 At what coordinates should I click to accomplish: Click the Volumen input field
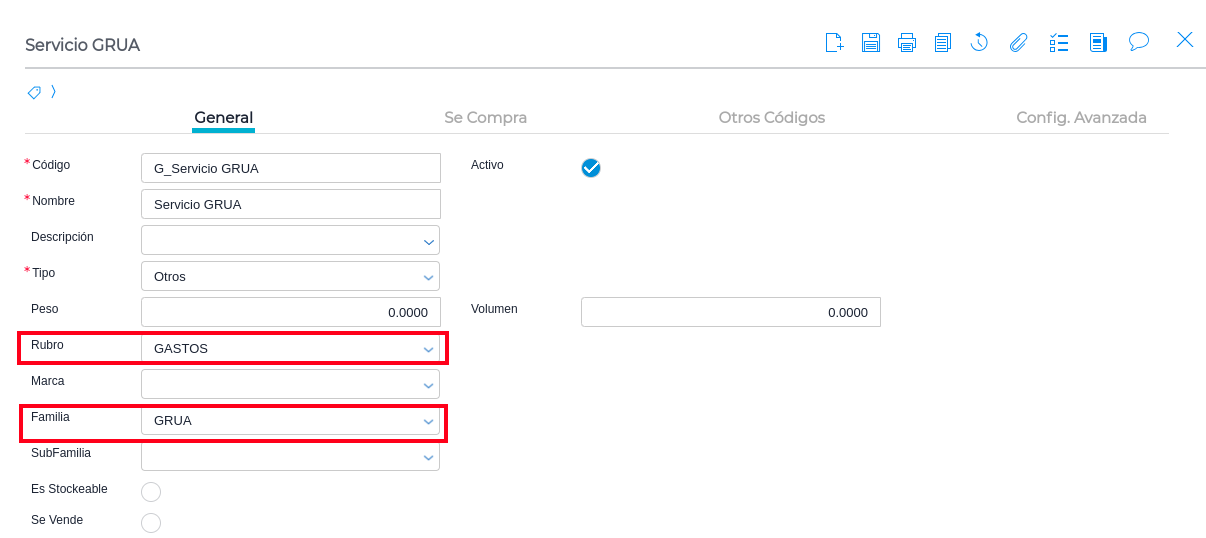point(730,312)
